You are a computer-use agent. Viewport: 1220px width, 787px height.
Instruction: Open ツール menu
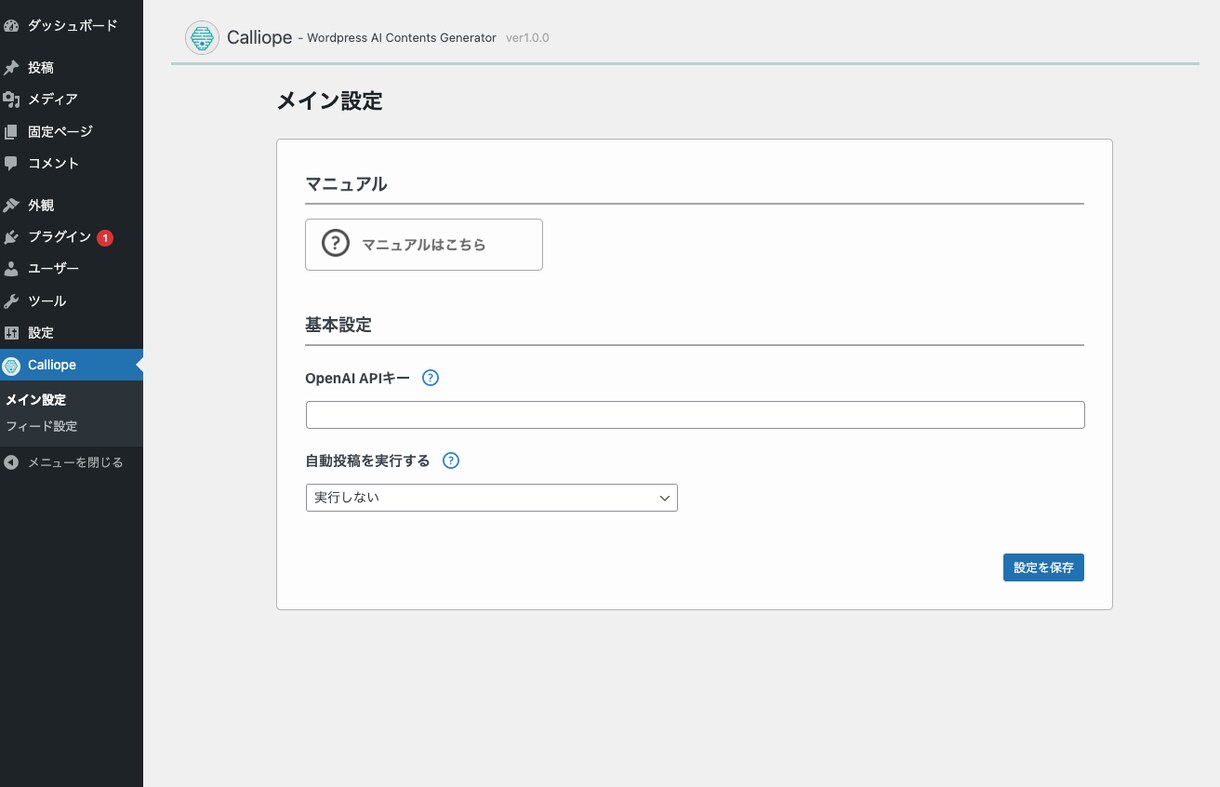71,301
